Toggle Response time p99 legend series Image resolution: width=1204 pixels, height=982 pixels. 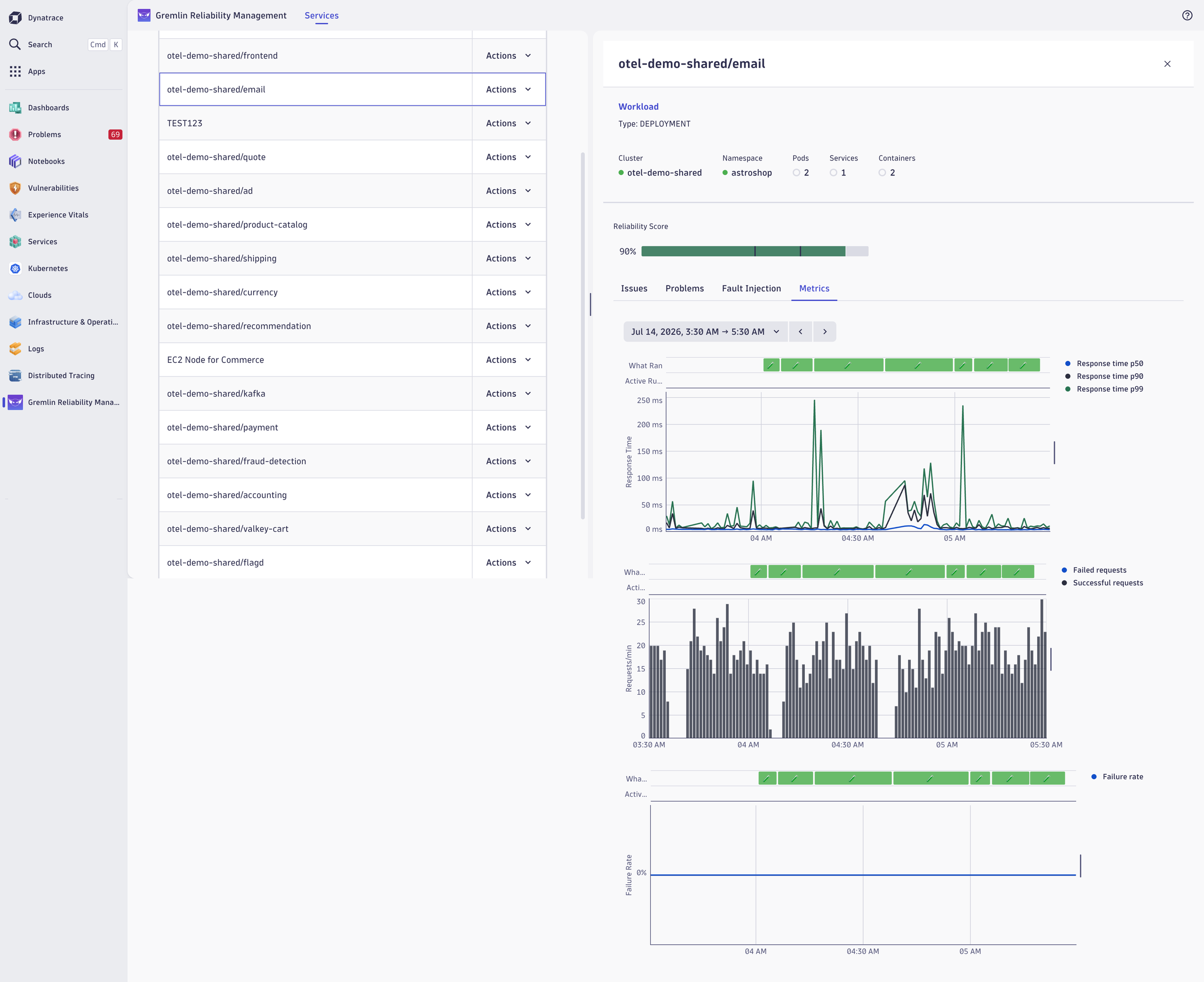click(x=1104, y=389)
